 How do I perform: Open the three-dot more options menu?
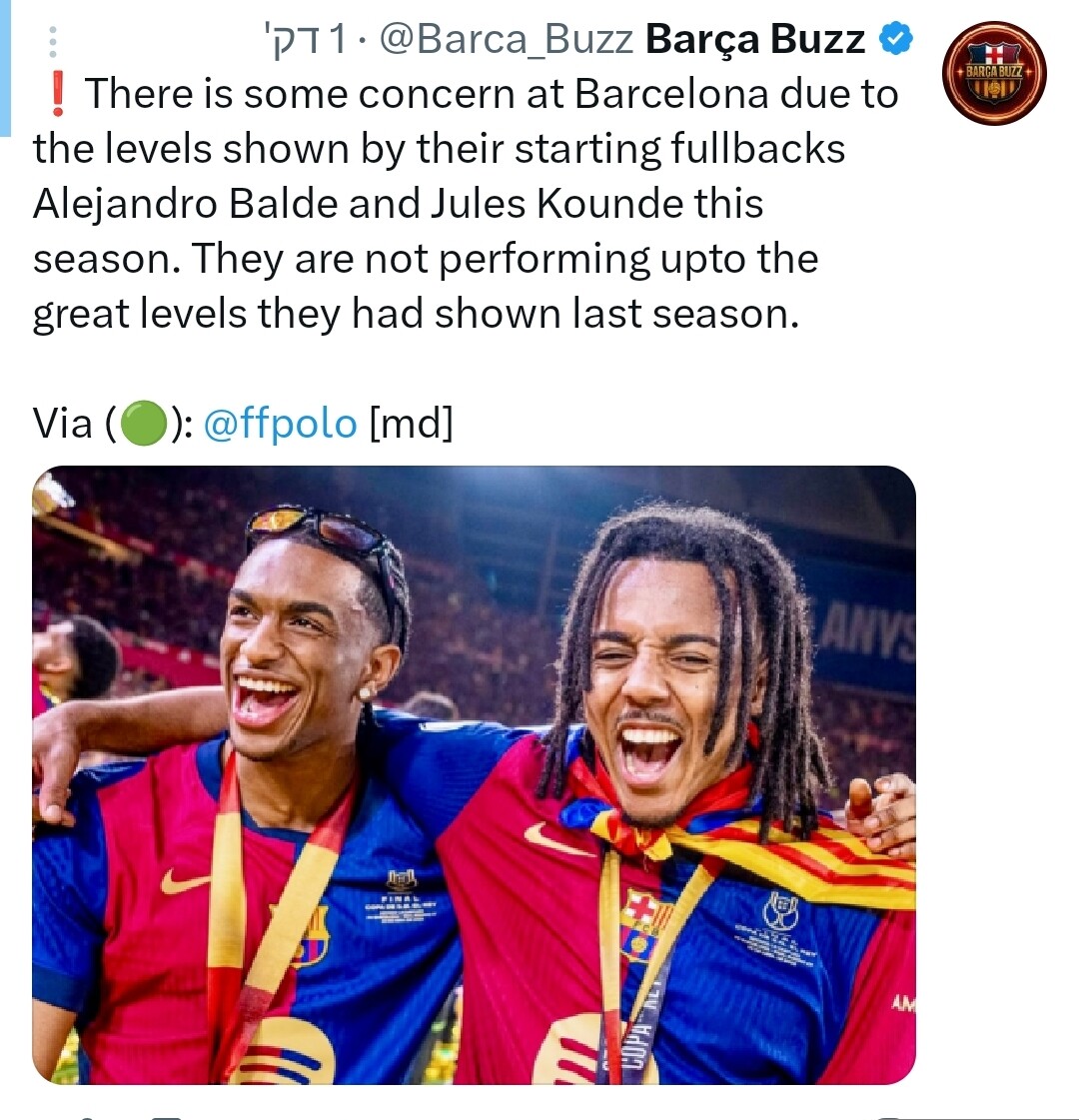pos(52,42)
